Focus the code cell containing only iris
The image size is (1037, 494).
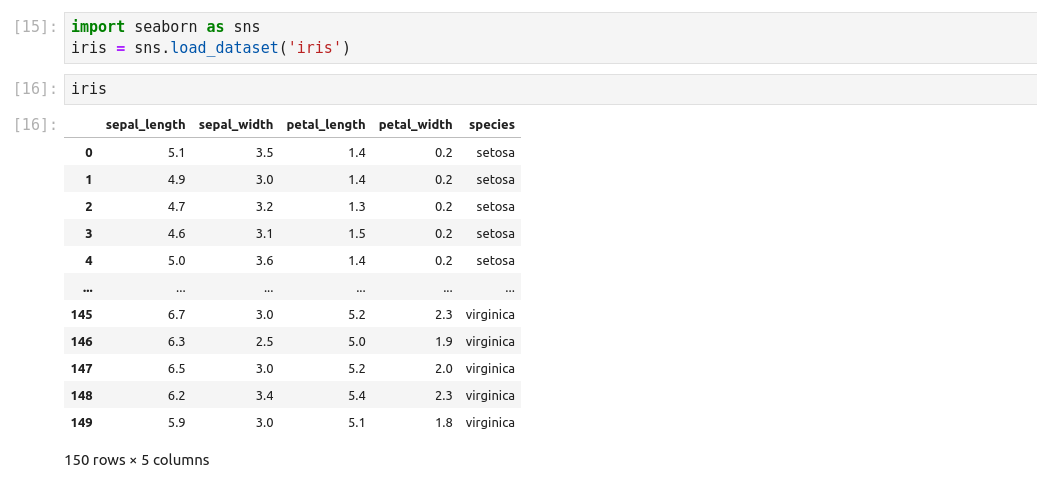tap(550, 89)
